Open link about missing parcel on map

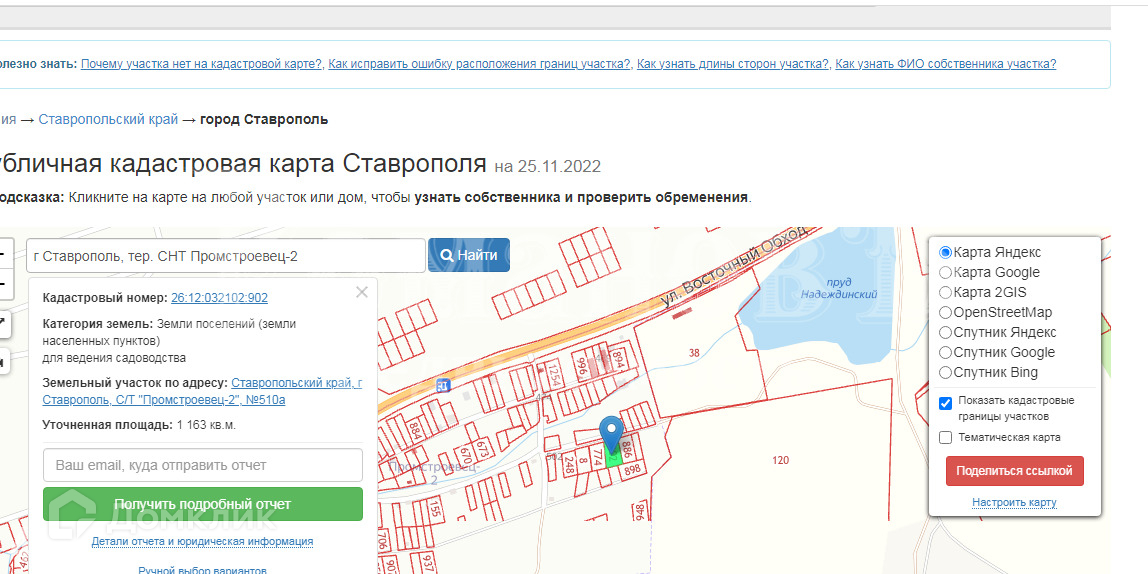point(201,64)
